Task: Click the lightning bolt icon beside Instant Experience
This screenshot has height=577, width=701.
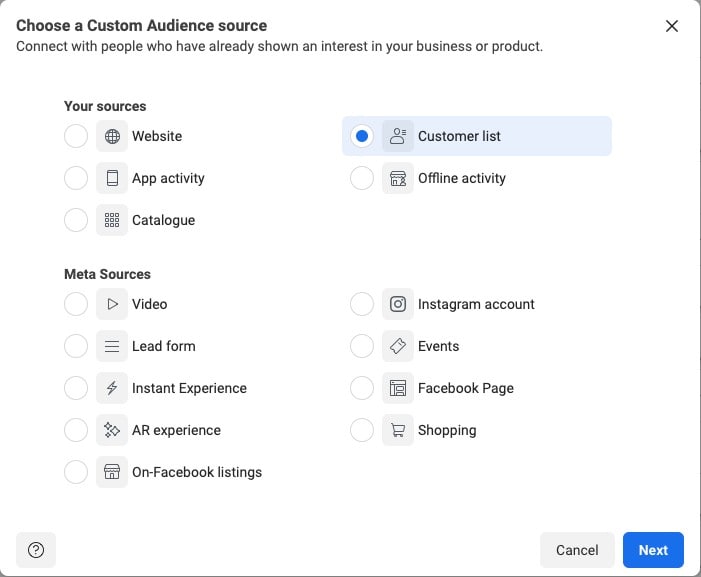Action: tap(112, 388)
